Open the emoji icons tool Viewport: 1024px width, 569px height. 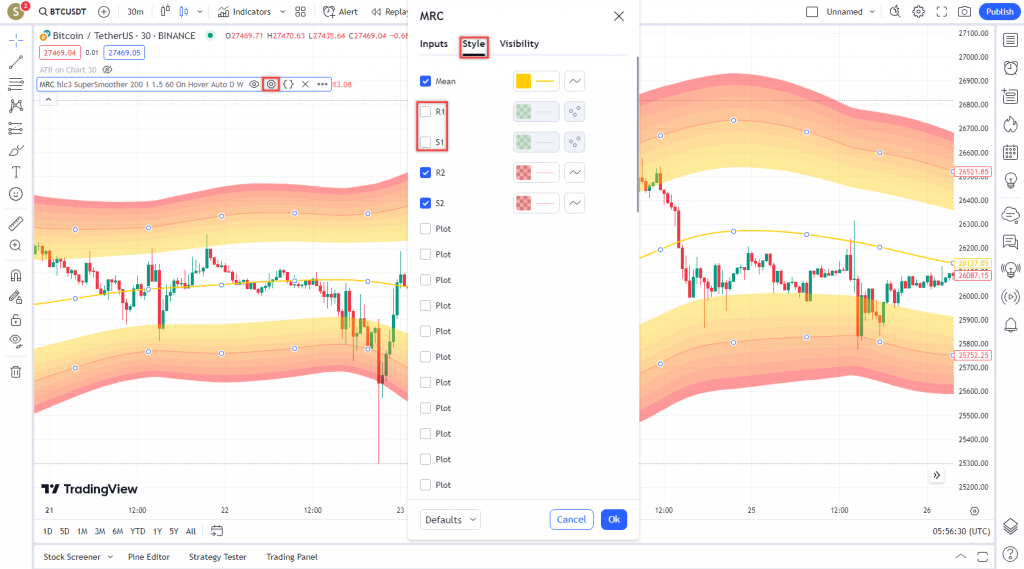click(16, 194)
